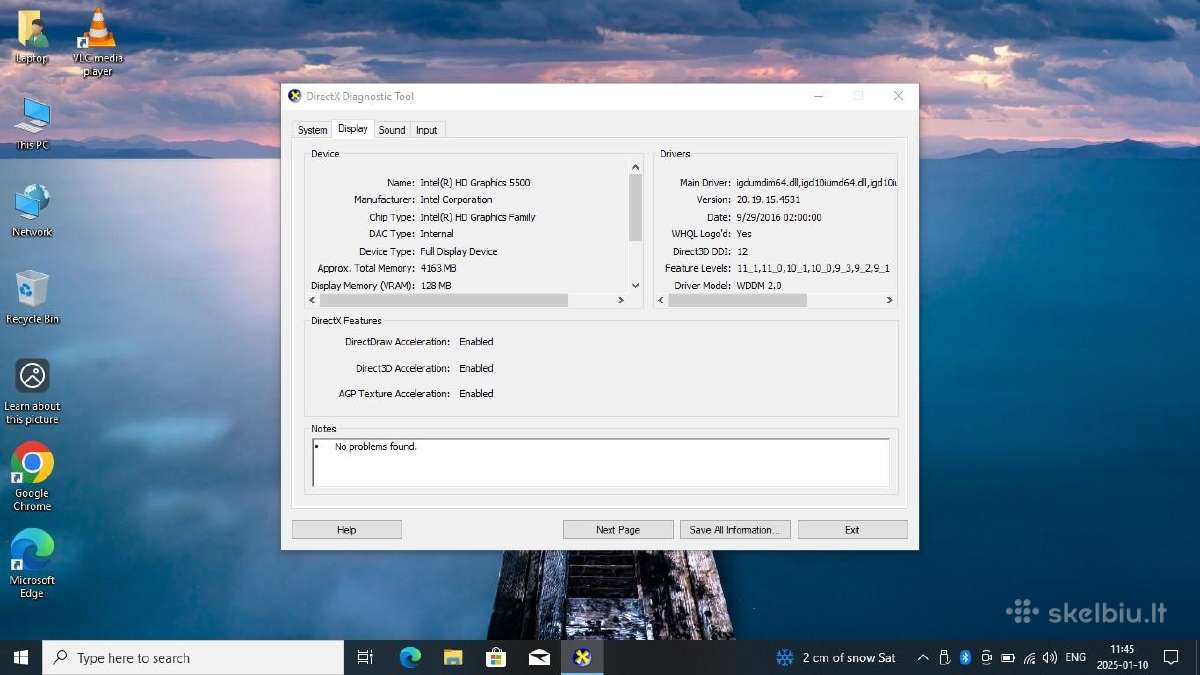Viewport: 1200px width, 675px height.
Task: Launch Google Chrome from desktop
Action: click(x=32, y=477)
